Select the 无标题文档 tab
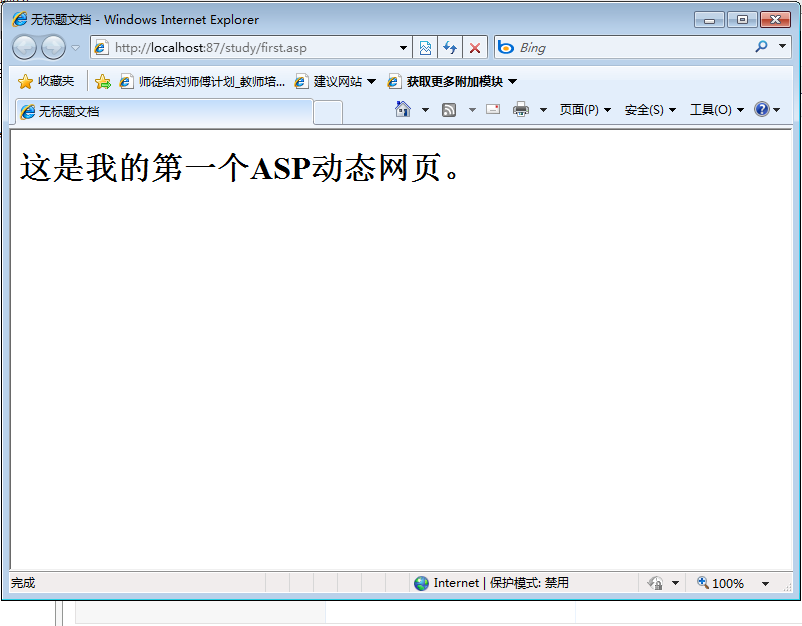The height and width of the screenshot is (626, 802). pyautogui.click(x=160, y=111)
